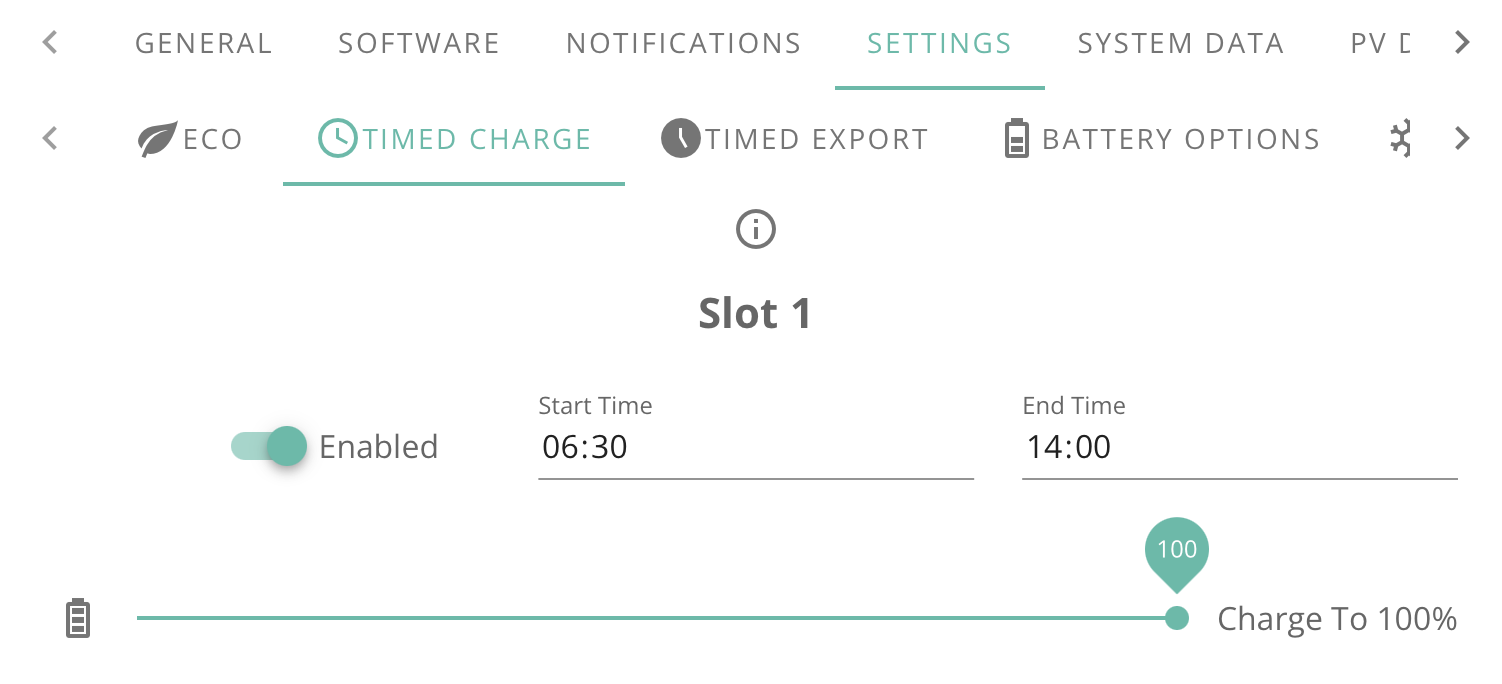This screenshot has height=684, width=1502.
Task: Click the battery icon left of the slider
Action: (78, 619)
